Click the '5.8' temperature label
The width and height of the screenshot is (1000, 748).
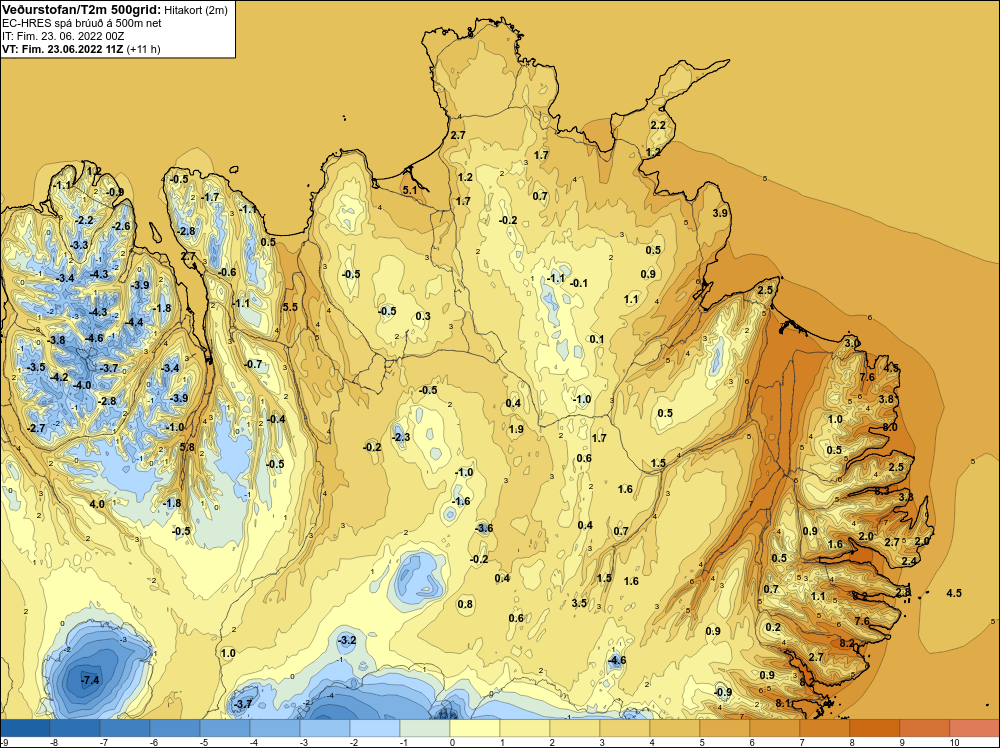[x=187, y=447]
